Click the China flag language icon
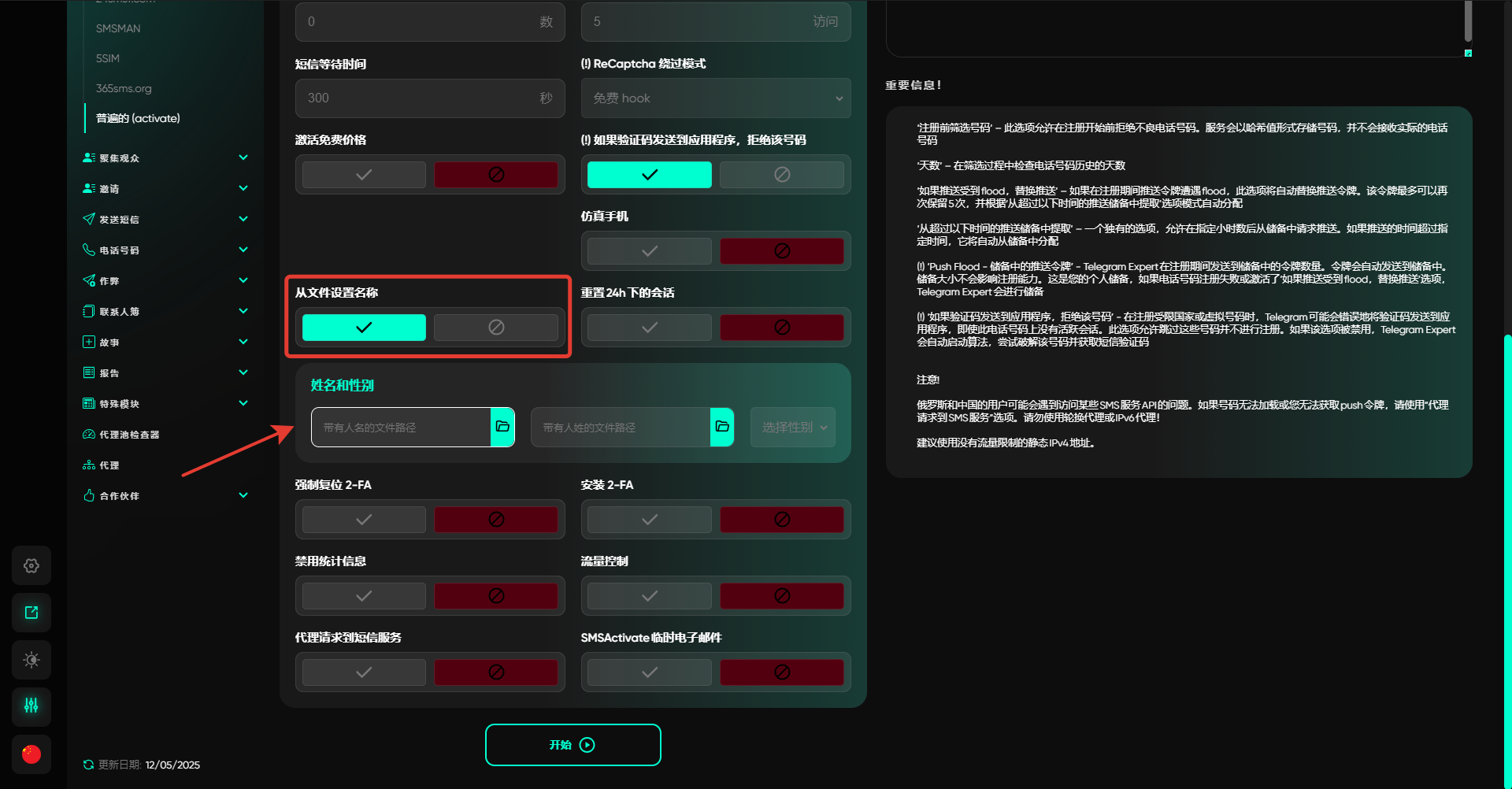Viewport: 1512px width, 789px height. [31, 754]
